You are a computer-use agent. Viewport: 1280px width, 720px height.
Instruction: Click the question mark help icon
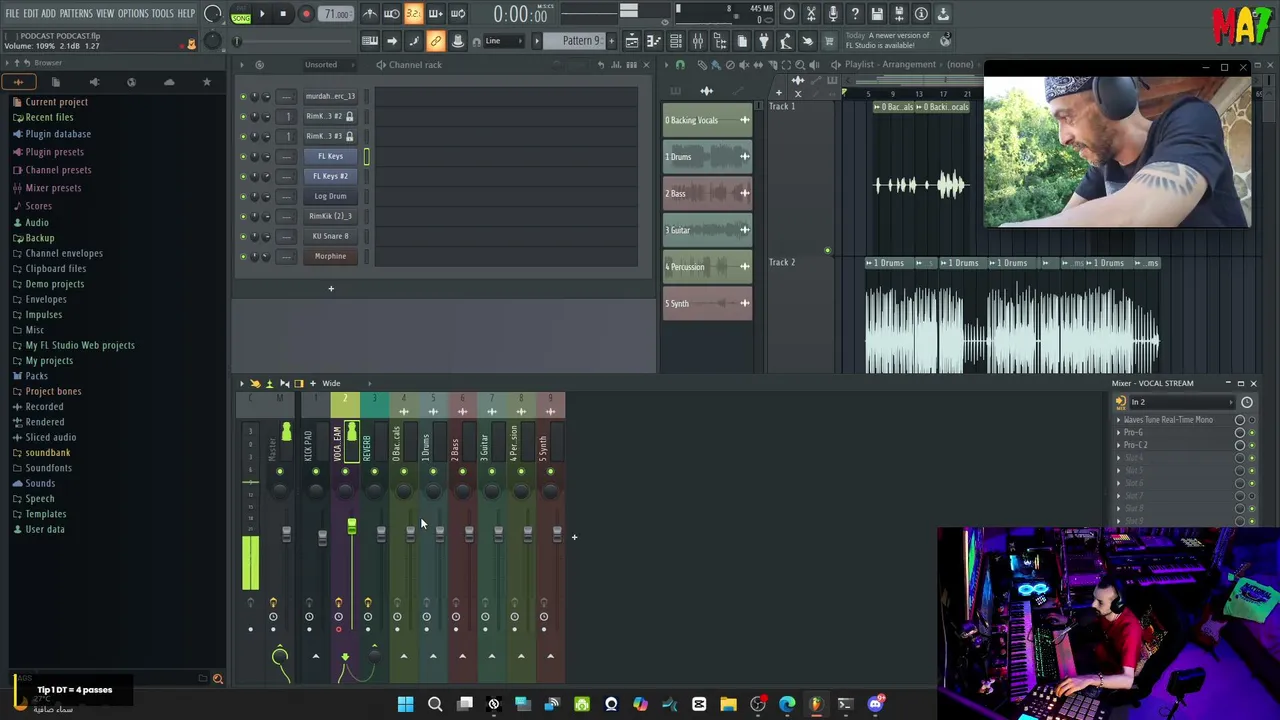click(x=855, y=14)
